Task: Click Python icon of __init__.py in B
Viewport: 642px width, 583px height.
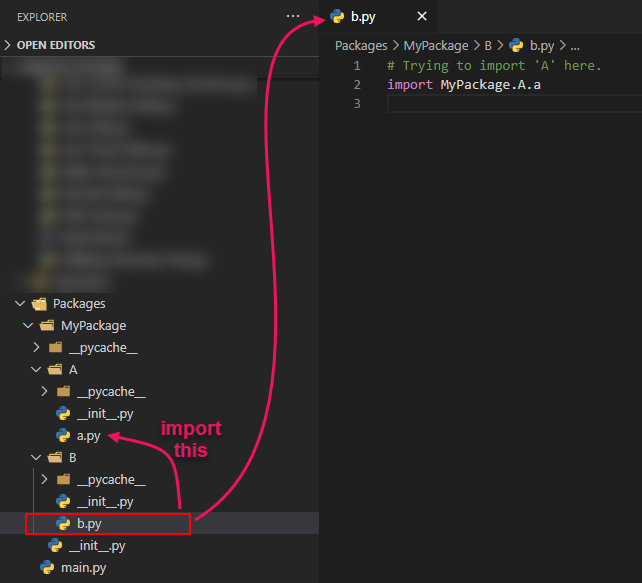Action: (63, 502)
